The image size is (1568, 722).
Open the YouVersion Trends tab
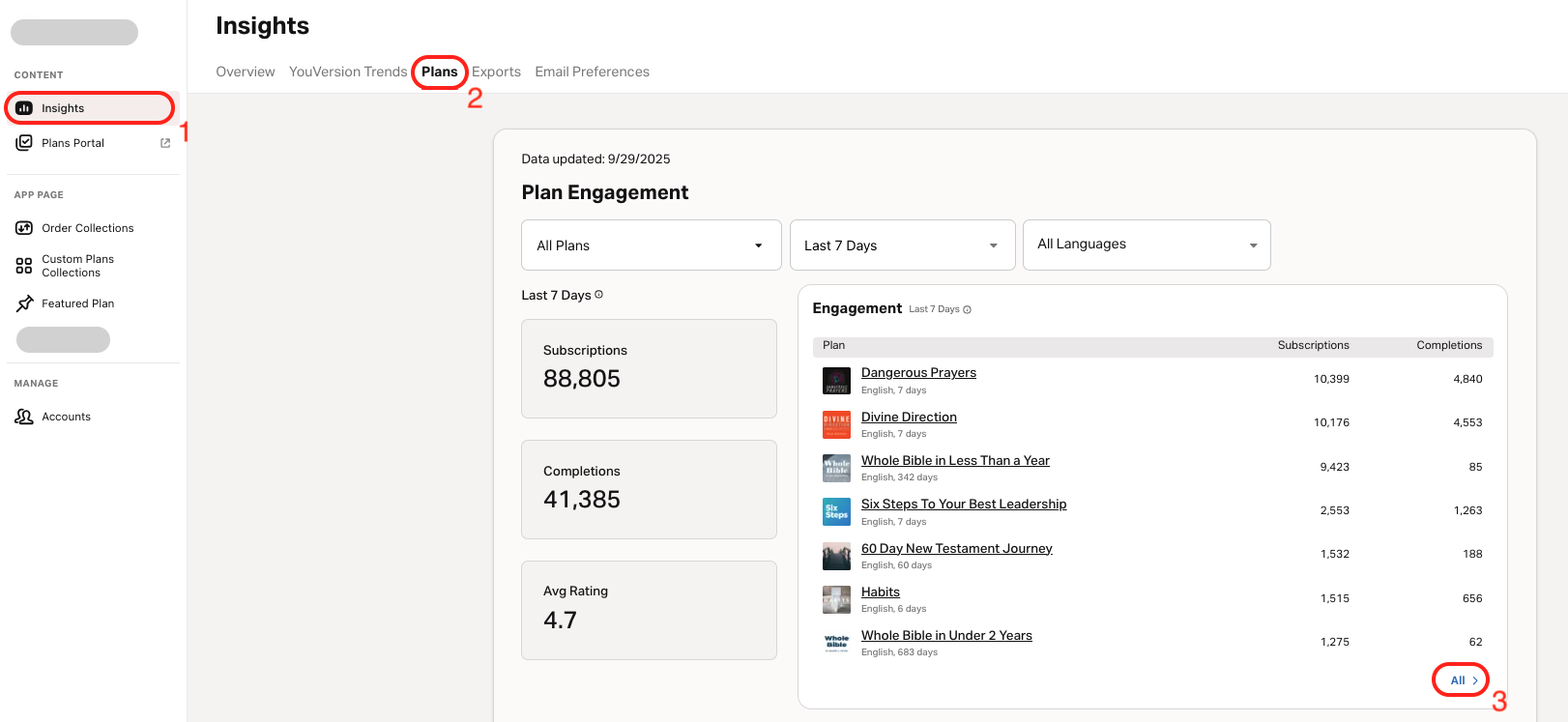click(348, 72)
